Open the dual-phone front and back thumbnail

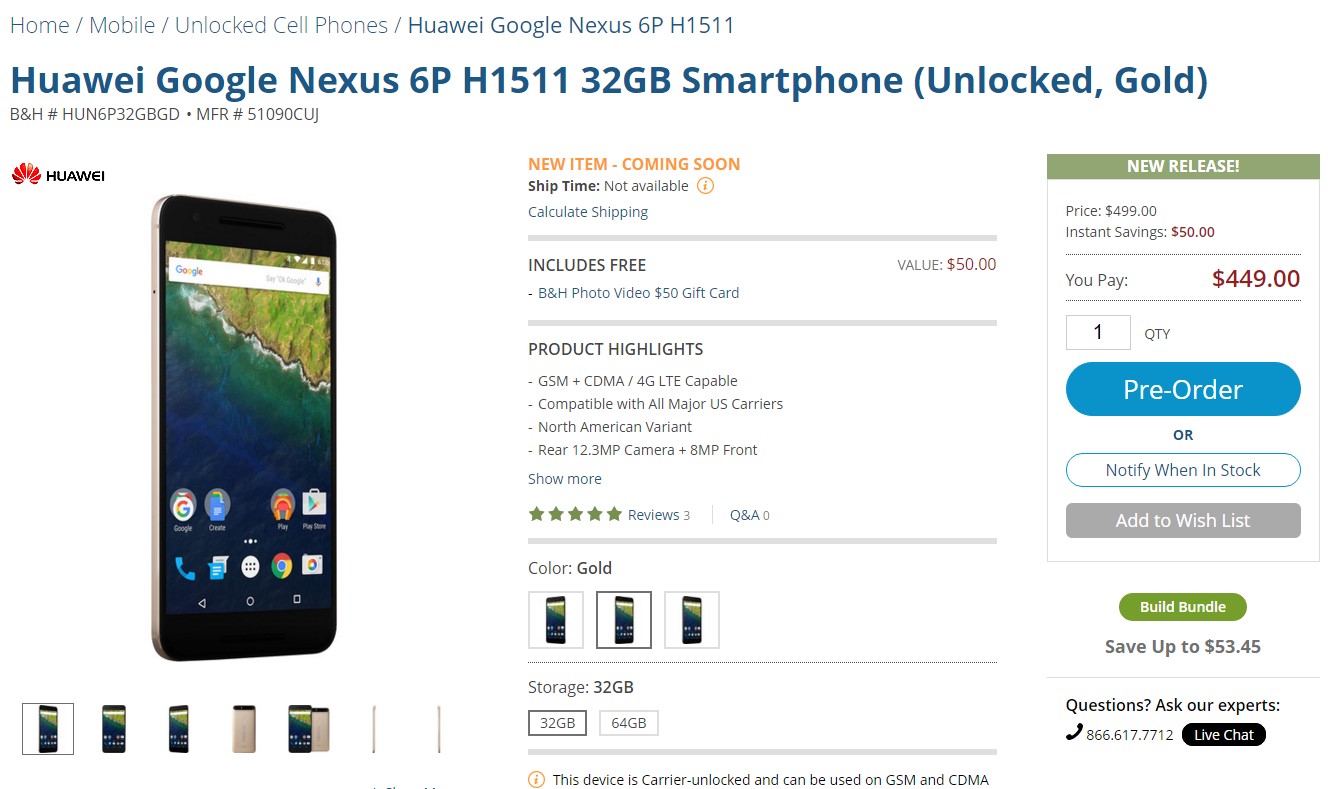tap(309, 729)
